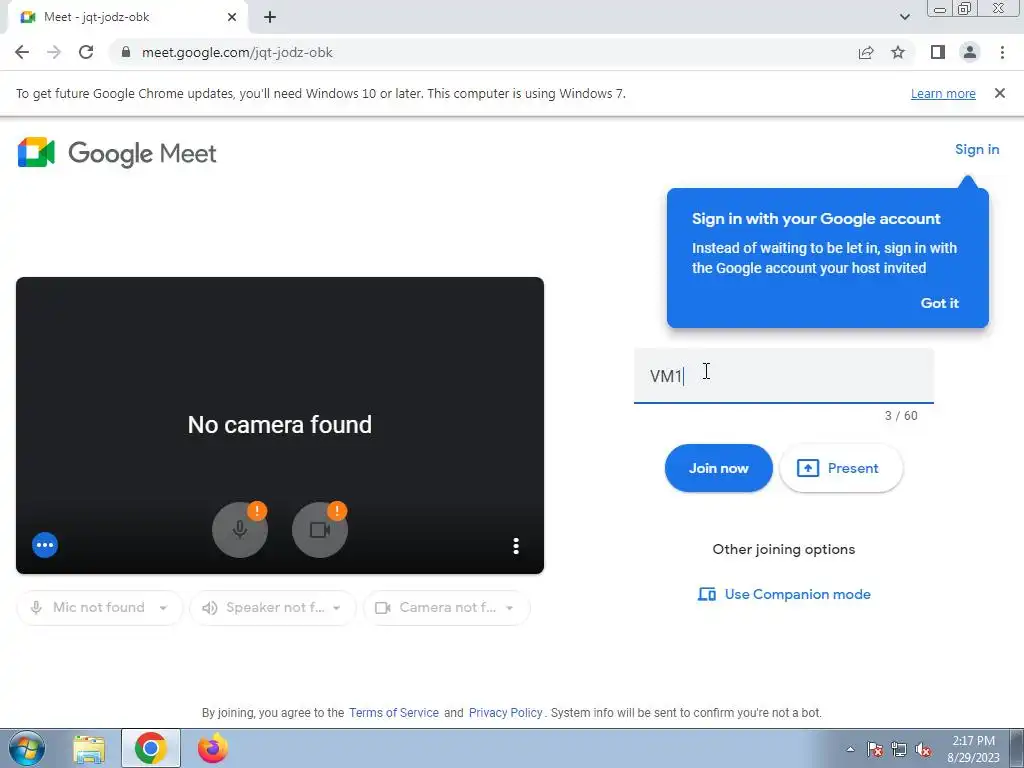The width and height of the screenshot is (1024, 768).
Task: Toggle the microphone button in the preview
Action: tap(240, 530)
